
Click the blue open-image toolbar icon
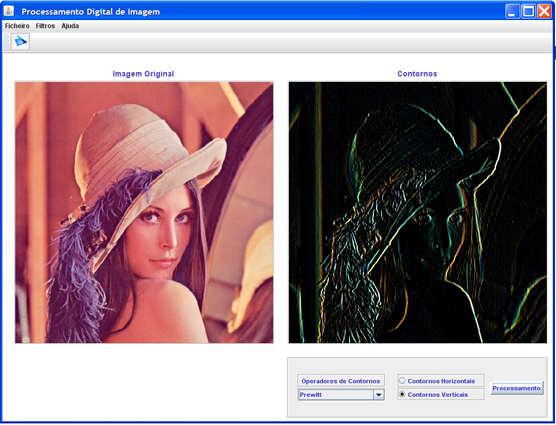[20, 42]
